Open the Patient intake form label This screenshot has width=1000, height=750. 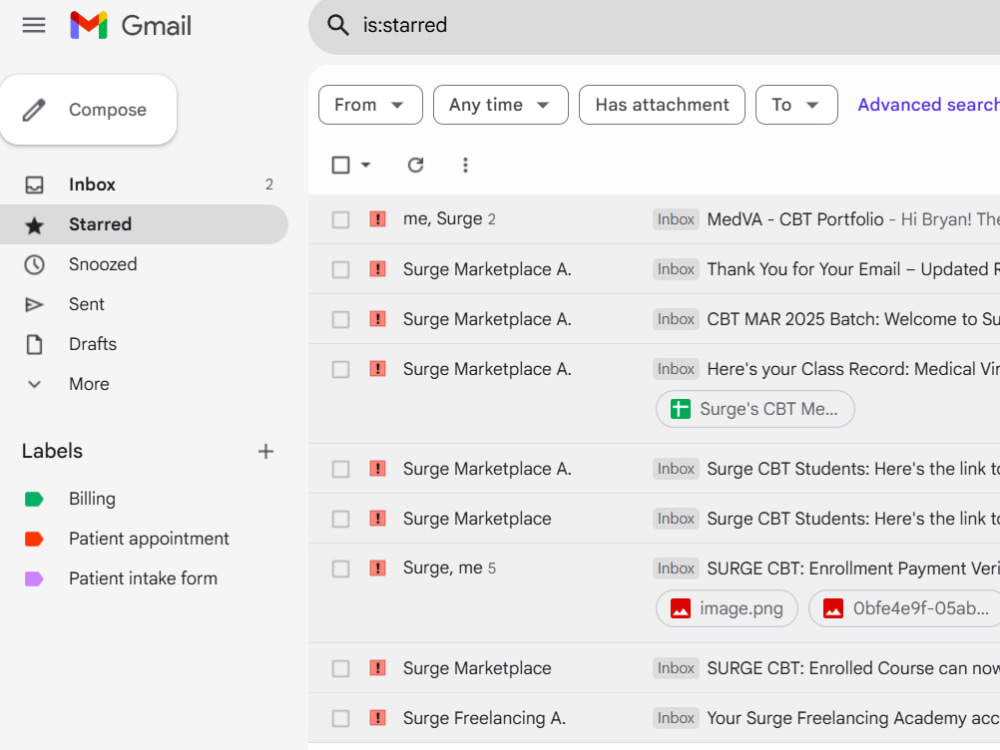tap(143, 579)
